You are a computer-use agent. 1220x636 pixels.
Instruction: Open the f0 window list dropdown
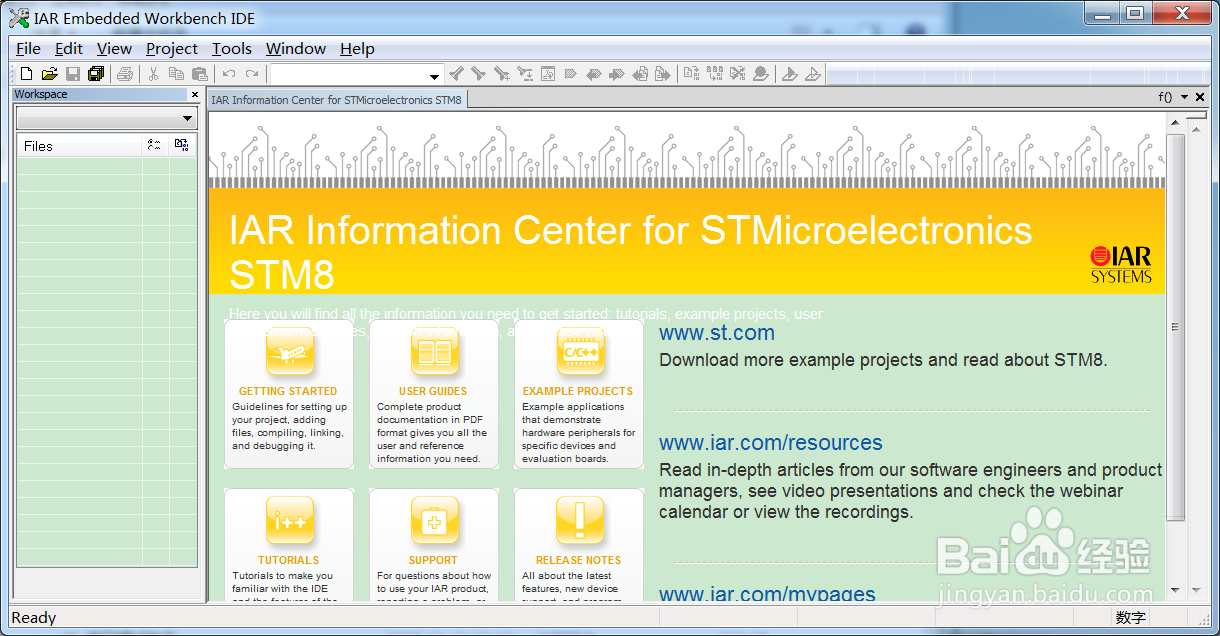click(x=1184, y=98)
